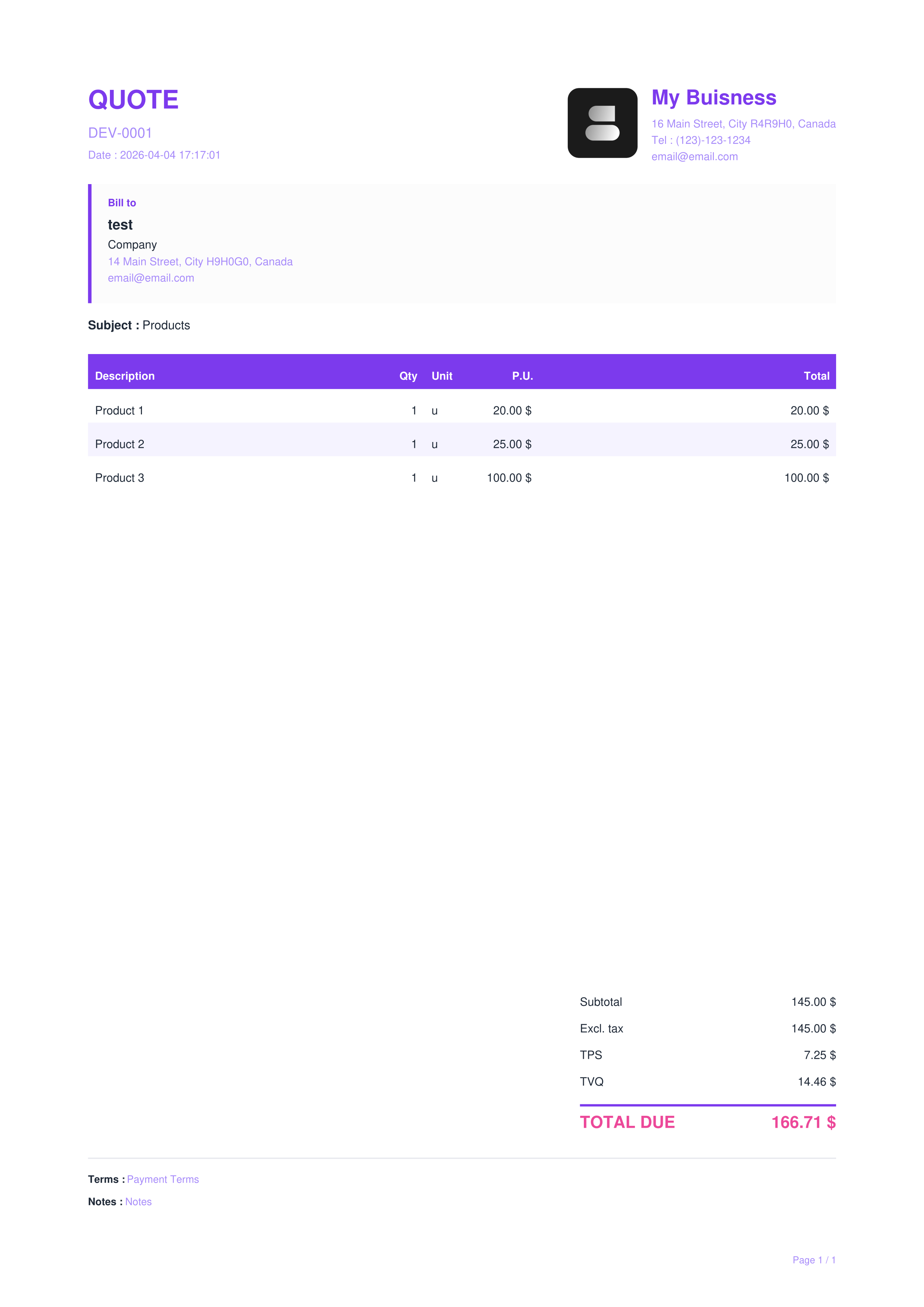
Task: Select the Product 2 row
Action: click(461, 444)
